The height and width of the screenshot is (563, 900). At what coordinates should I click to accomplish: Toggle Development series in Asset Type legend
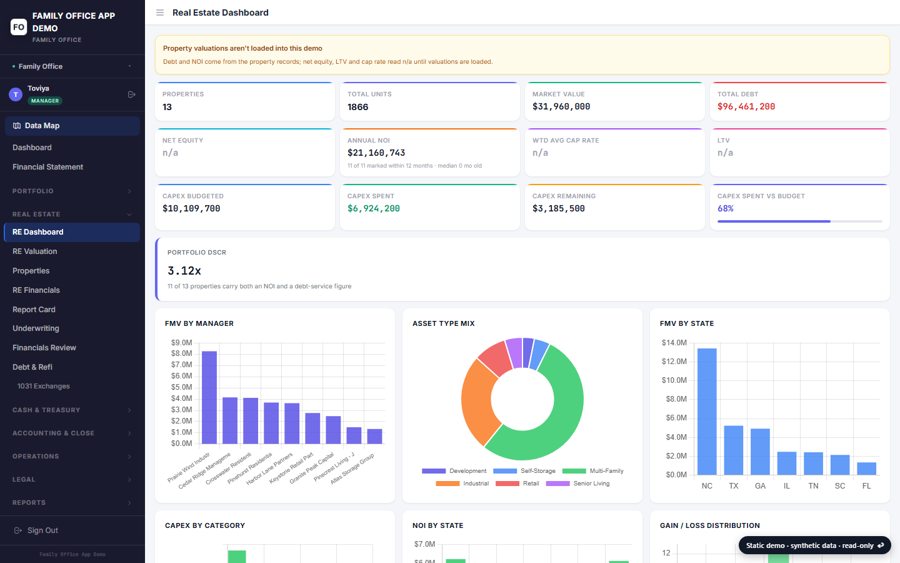(x=454, y=471)
